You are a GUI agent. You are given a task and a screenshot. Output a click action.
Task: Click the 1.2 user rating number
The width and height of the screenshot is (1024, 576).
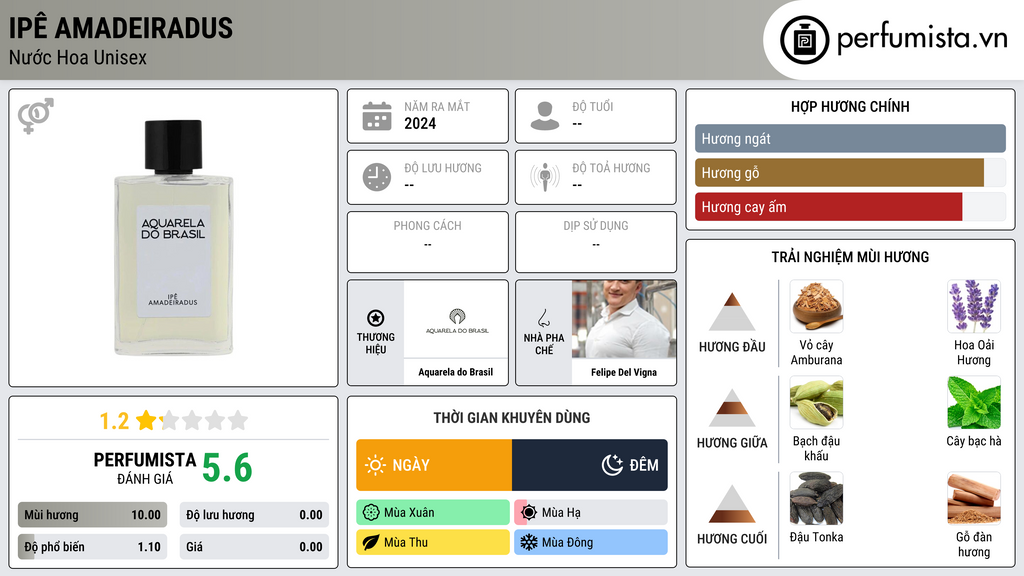coord(114,421)
